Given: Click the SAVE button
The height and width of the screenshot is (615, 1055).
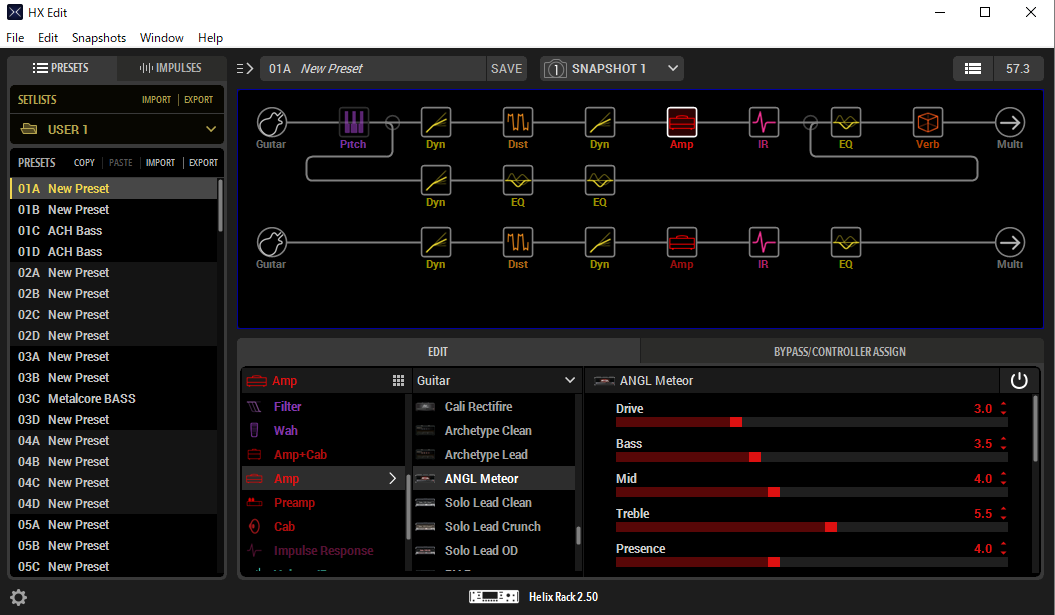Looking at the screenshot, I should click(x=507, y=69).
